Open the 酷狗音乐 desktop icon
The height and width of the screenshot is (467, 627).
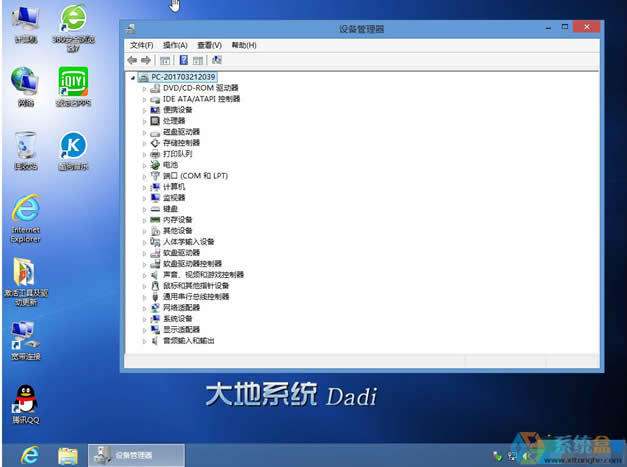72,146
